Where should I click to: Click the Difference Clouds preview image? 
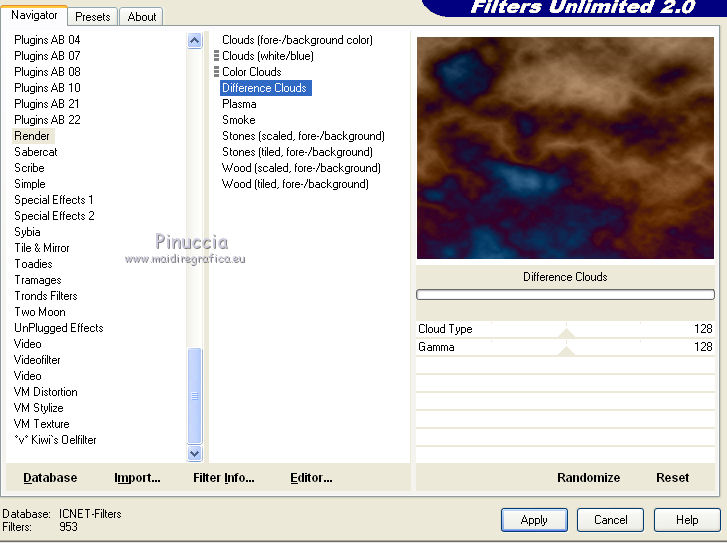[x=565, y=148]
